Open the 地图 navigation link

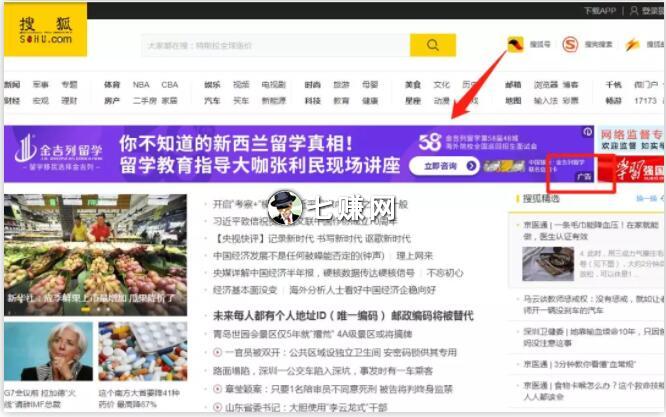click(x=513, y=101)
